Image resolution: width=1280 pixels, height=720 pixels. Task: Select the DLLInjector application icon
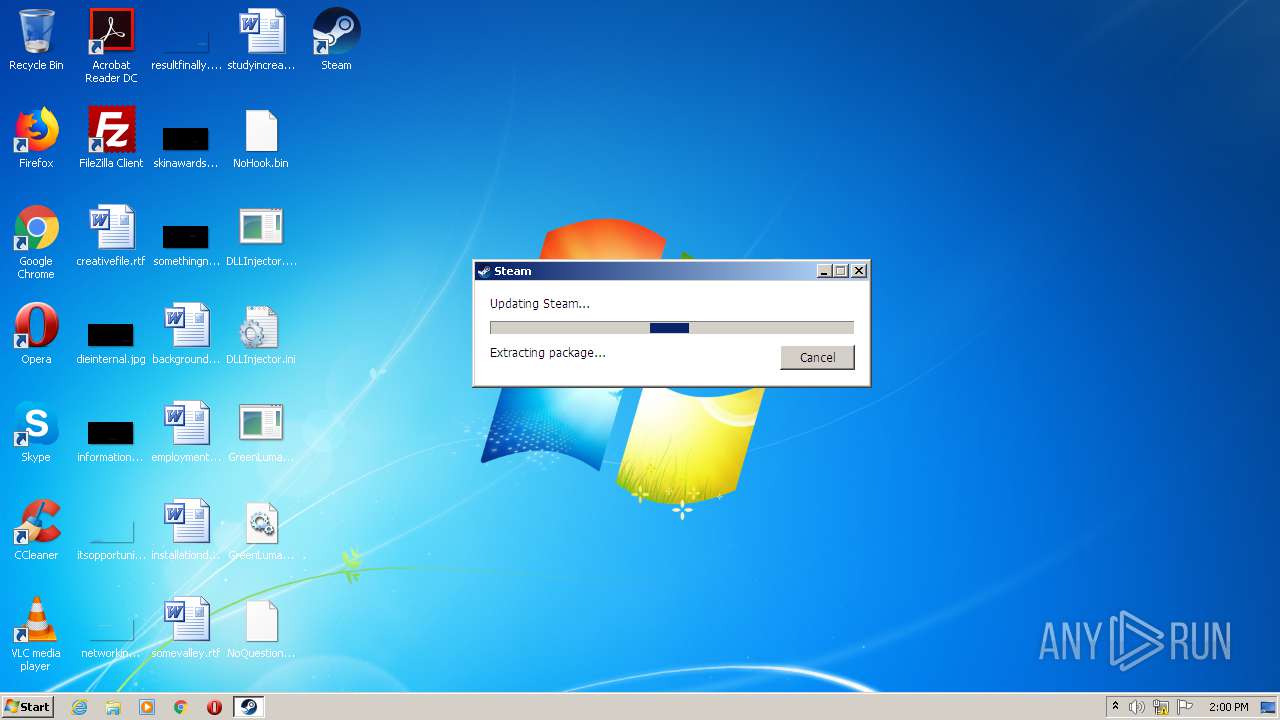coord(261,236)
